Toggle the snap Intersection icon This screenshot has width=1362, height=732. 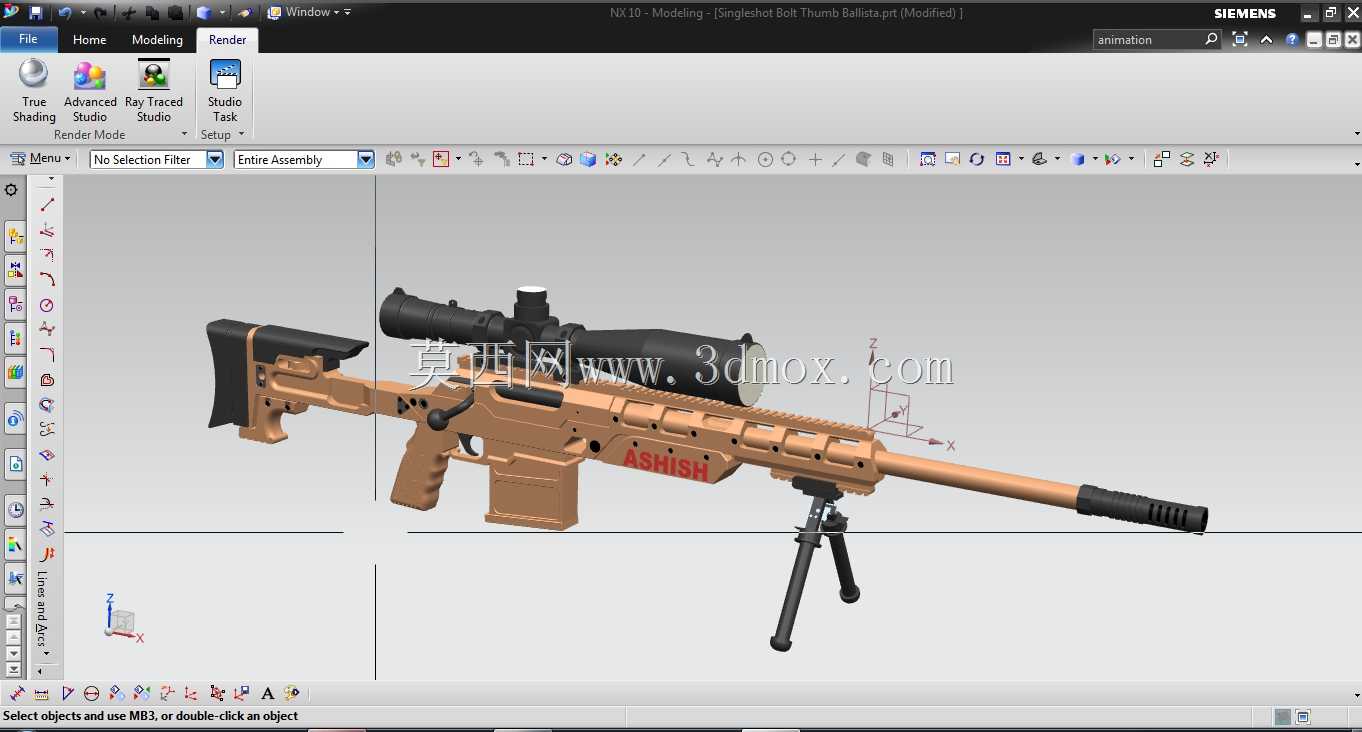pos(739,159)
